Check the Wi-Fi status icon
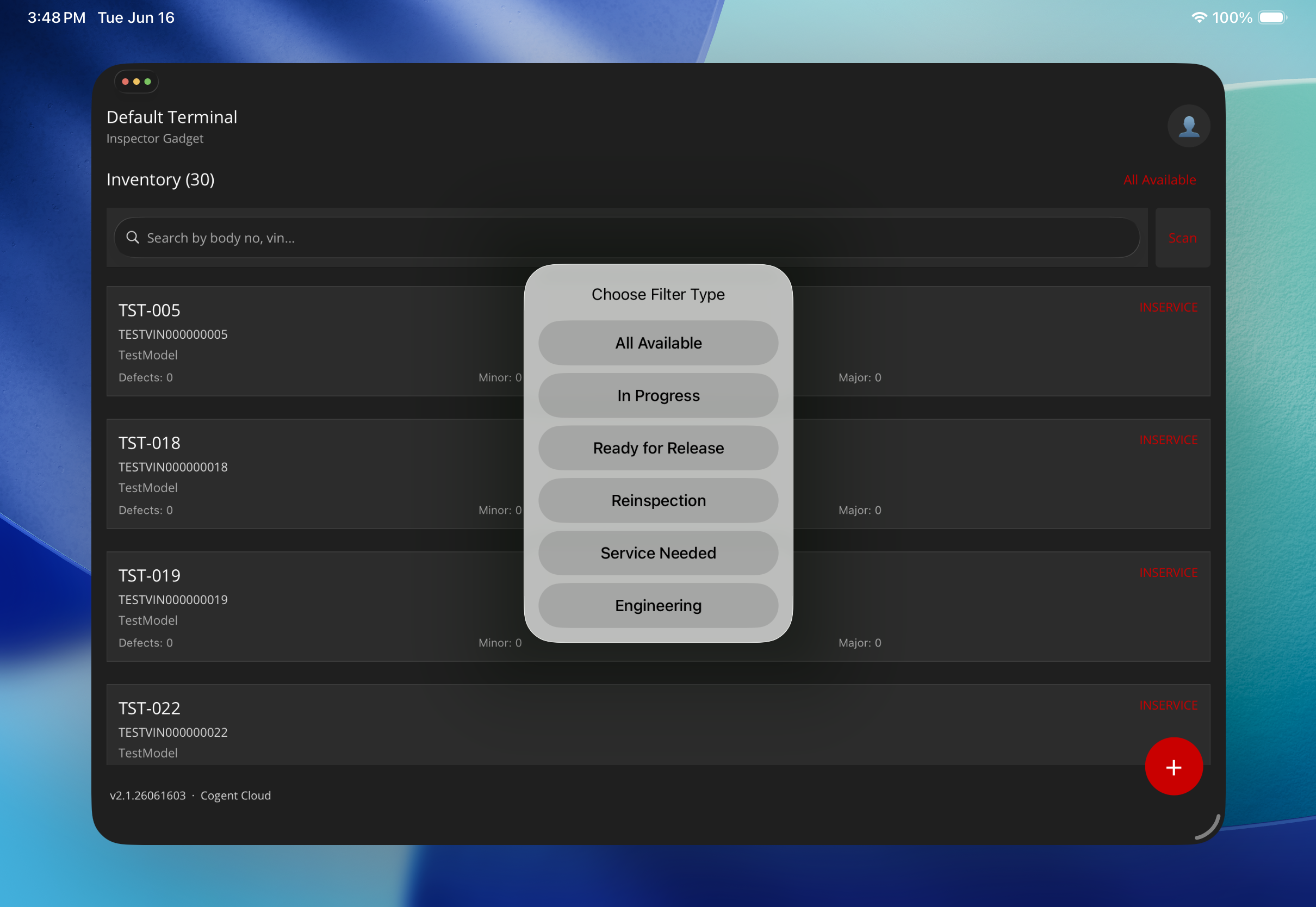This screenshot has width=1316, height=907. coord(1199,17)
